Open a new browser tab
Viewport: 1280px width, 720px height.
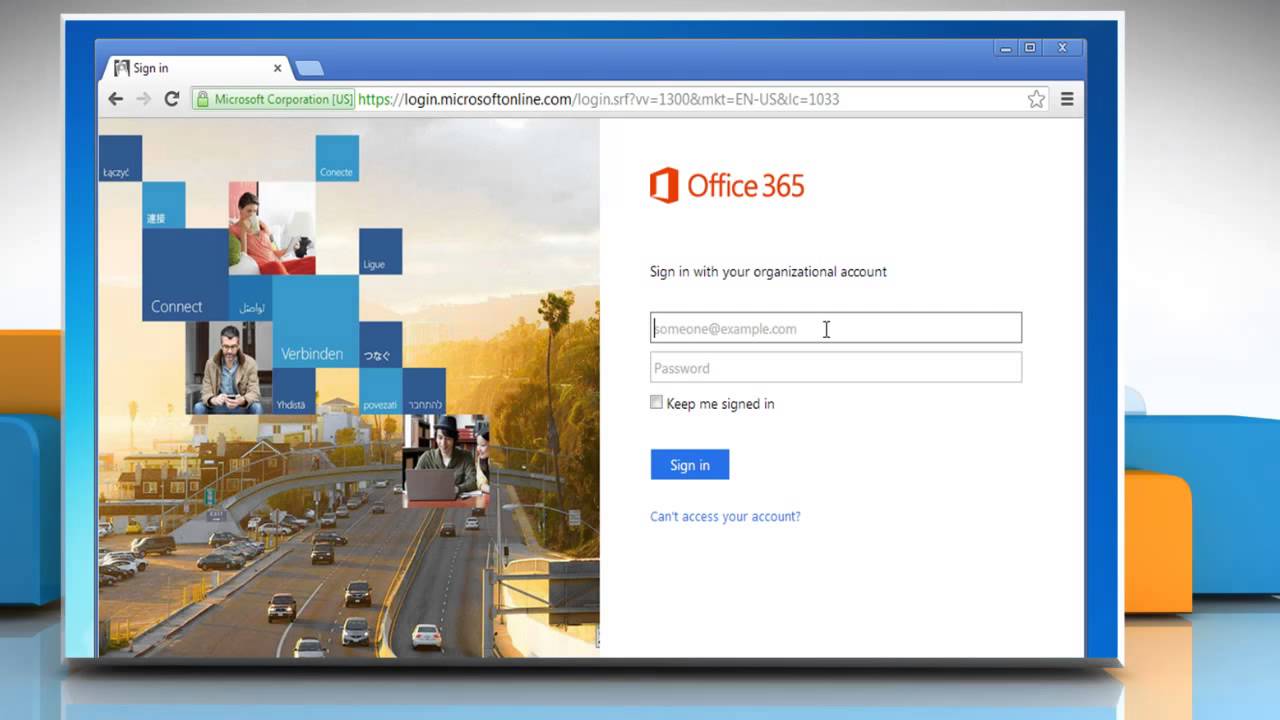click(309, 68)
